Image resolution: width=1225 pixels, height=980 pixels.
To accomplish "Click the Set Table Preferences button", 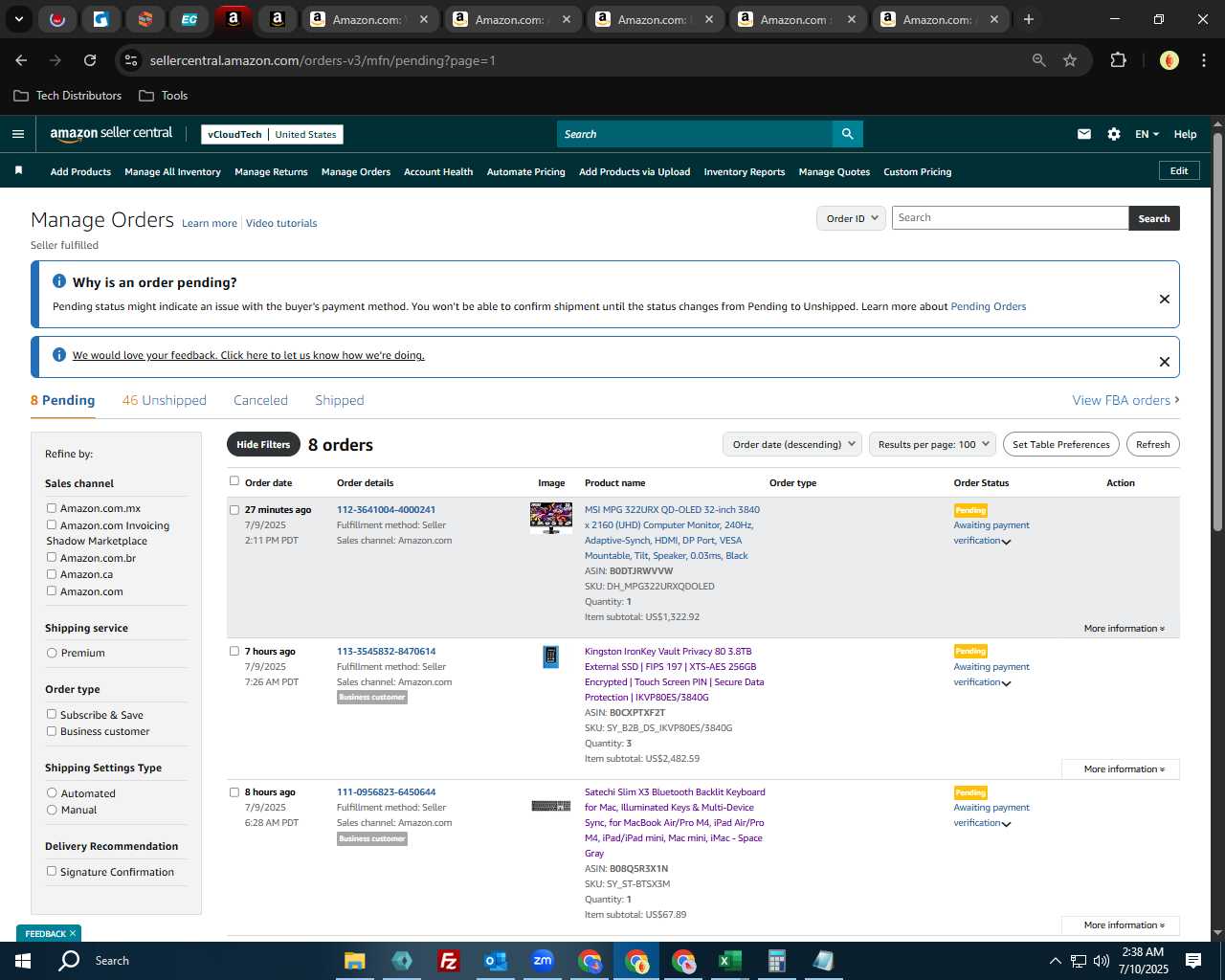I will click(x=1061, y=444).
